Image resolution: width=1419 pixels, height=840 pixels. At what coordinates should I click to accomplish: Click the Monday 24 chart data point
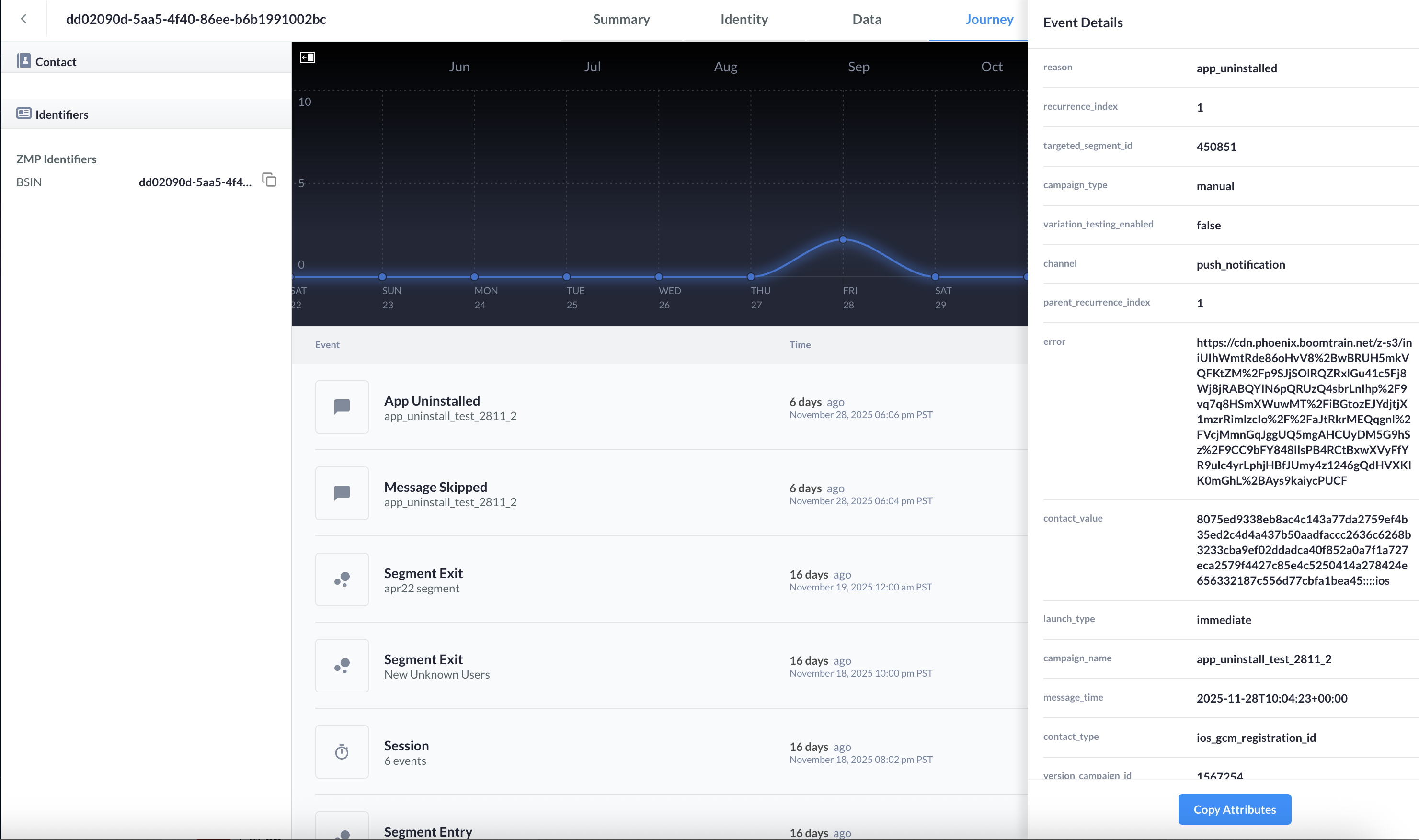click(x=474, y=277)
